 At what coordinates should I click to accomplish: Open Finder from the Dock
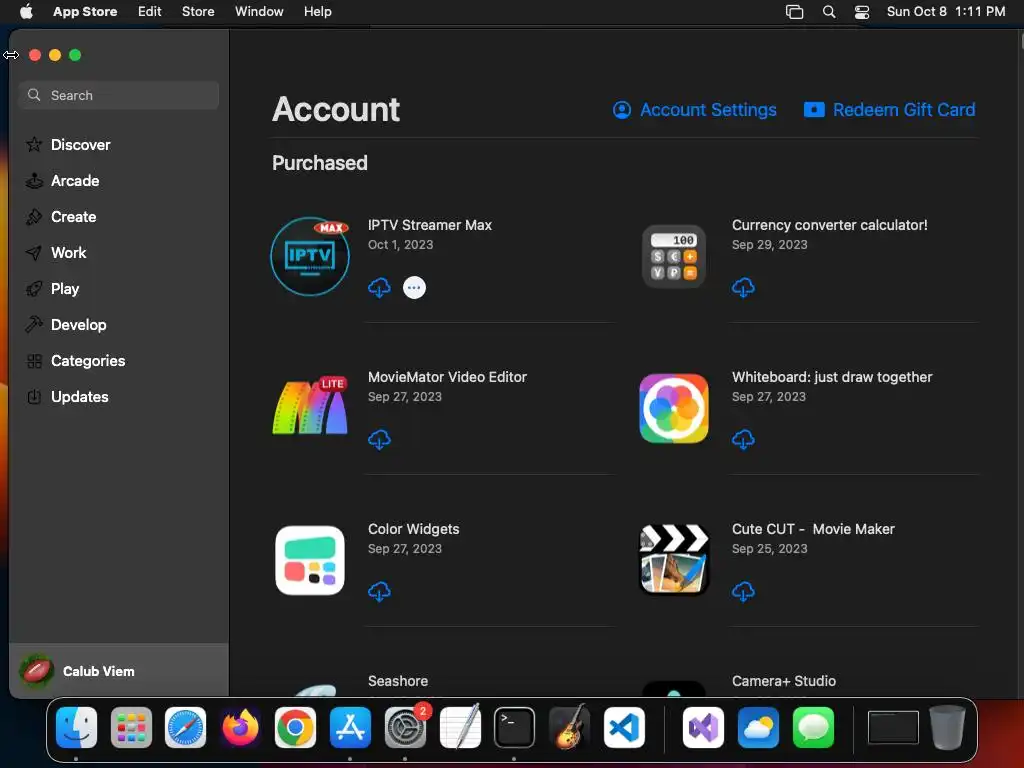[76, 727]
